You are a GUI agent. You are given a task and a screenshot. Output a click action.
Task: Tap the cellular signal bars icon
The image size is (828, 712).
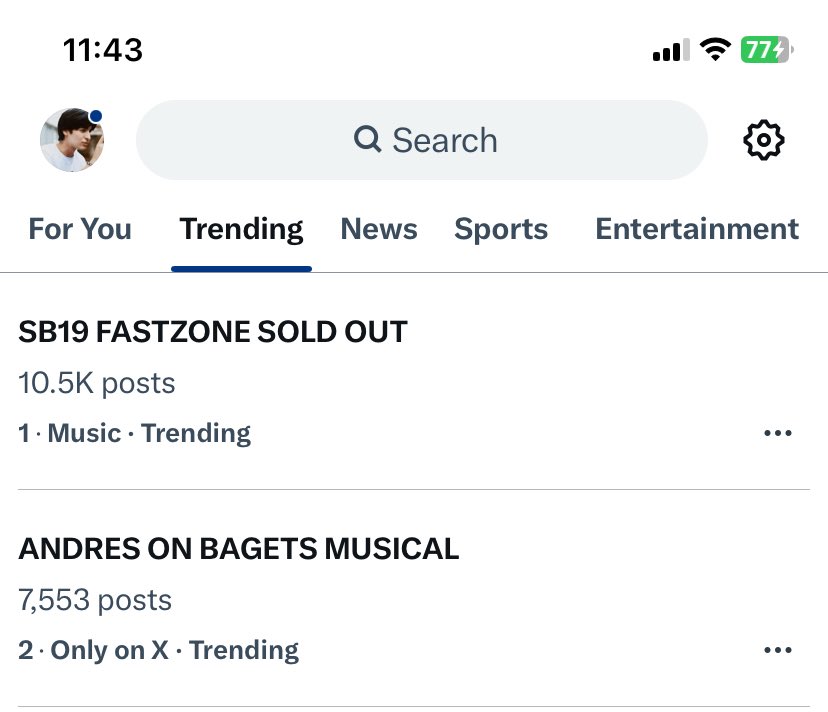(671, 50)
